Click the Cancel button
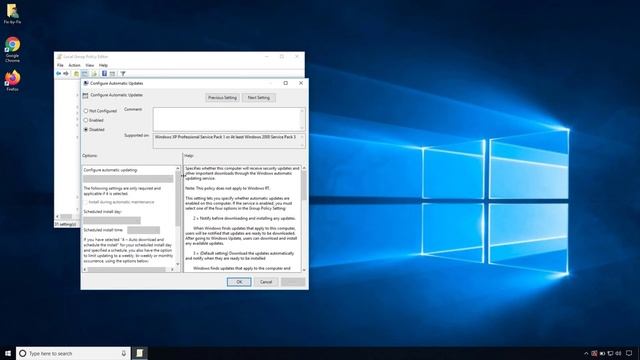This screenshot has height=360, width=640. click(x=266, y=282)
